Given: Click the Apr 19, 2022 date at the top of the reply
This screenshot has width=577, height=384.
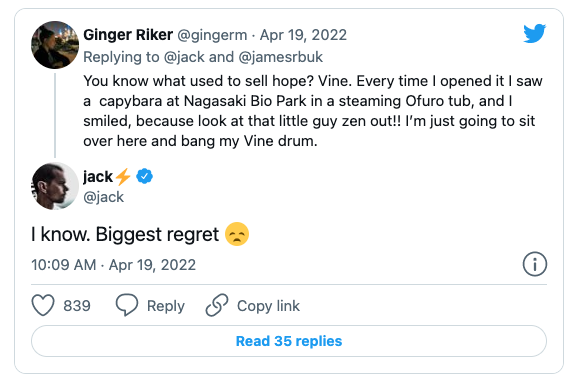Looking at the screenshot, I should (x=303, y=35).
